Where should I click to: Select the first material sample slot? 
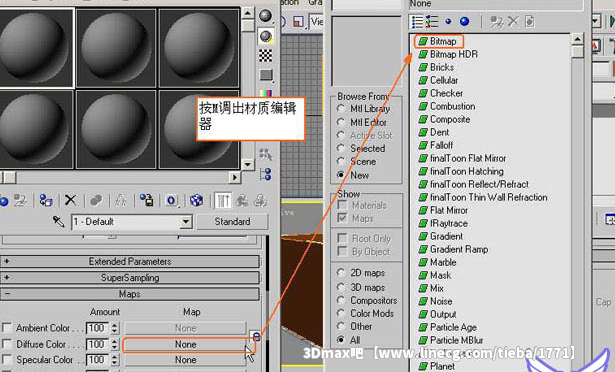click(x=36, y=47)
